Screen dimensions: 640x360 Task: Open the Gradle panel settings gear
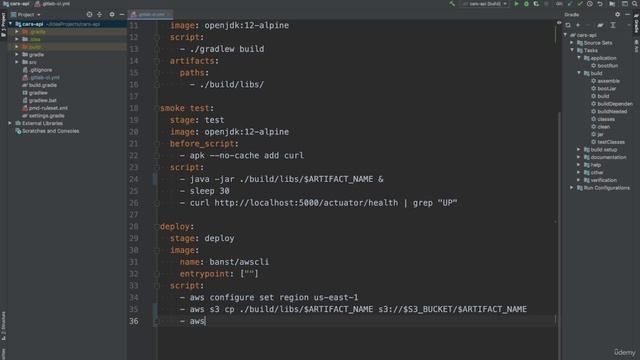[x=618, y=14]
